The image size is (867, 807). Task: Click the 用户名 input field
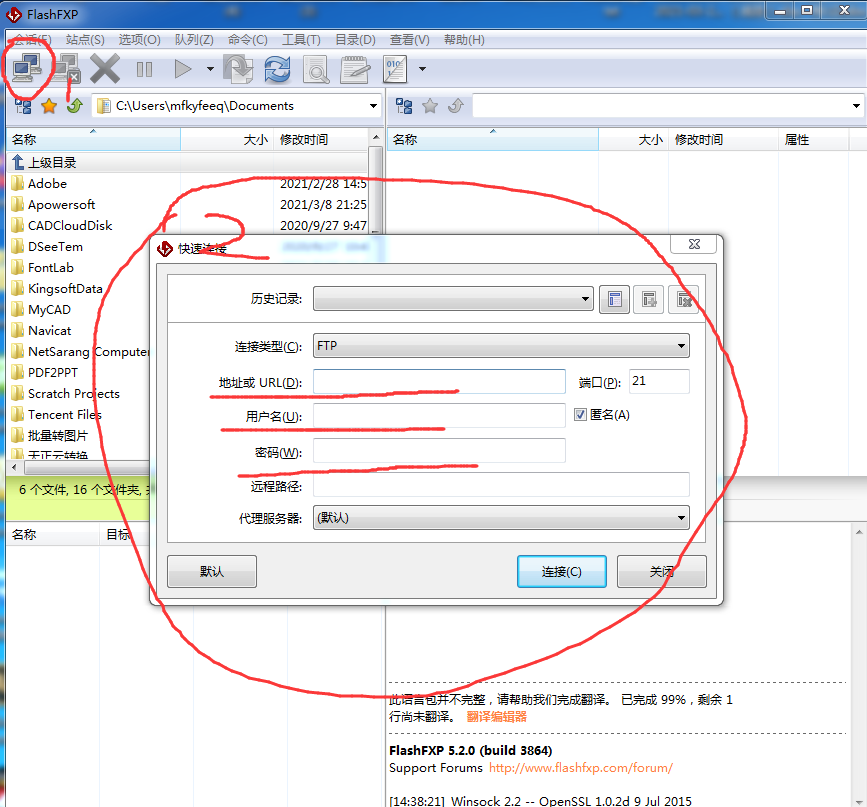440,416
